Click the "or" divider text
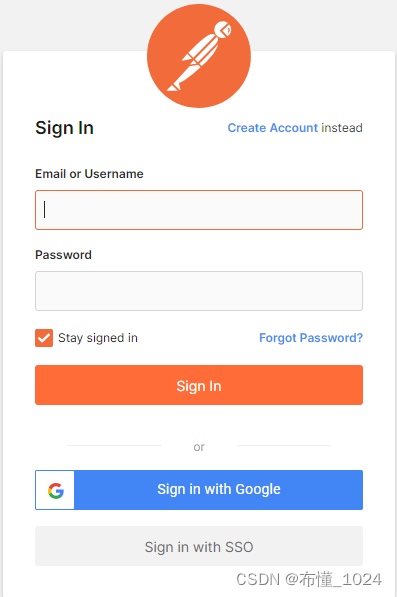The height and width of the screenshot is (597, 397). point(199,447)
